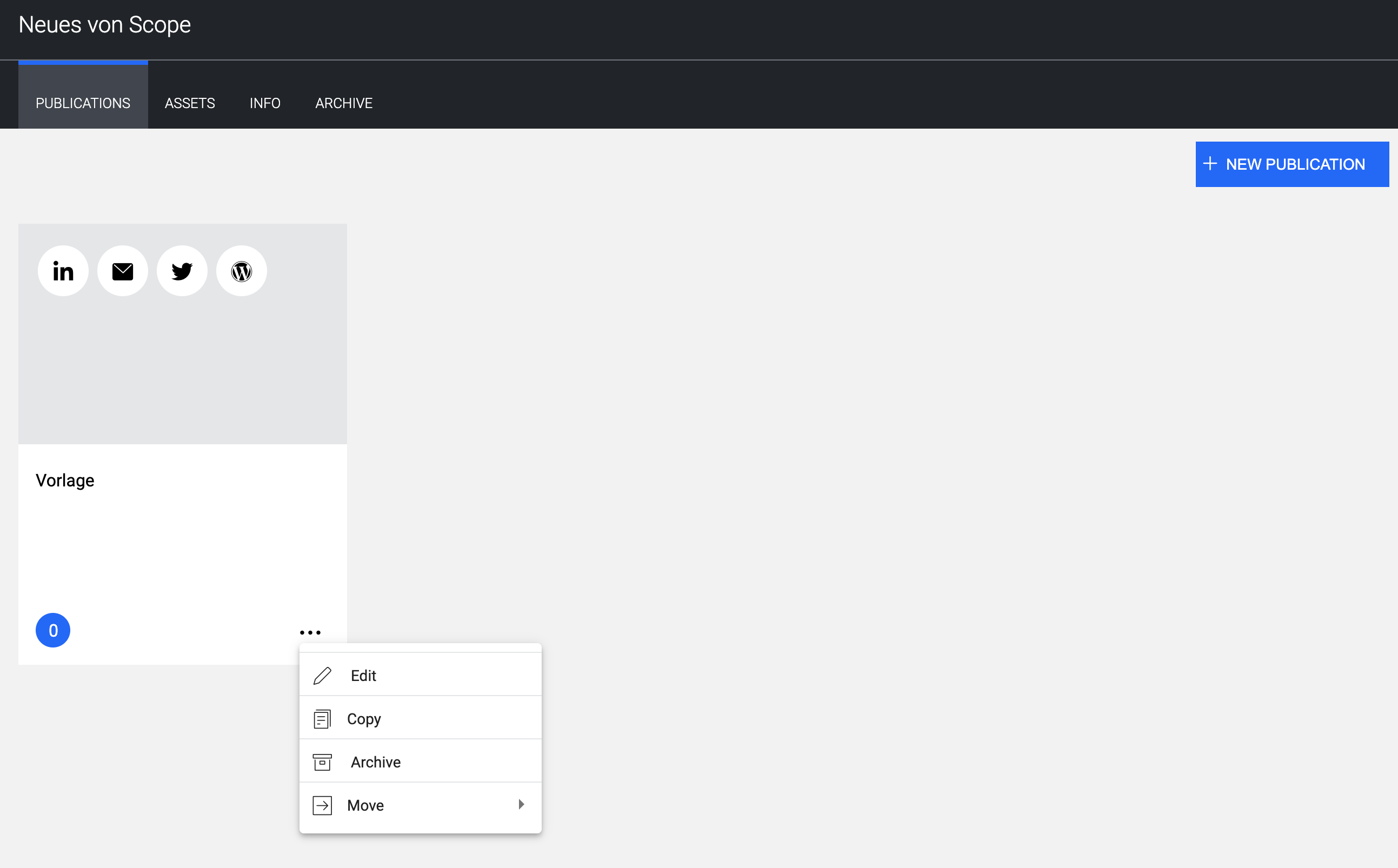Click the blue 0 count badge
The height and width of the screenshot is (868, 1398).
coord(53,630)
